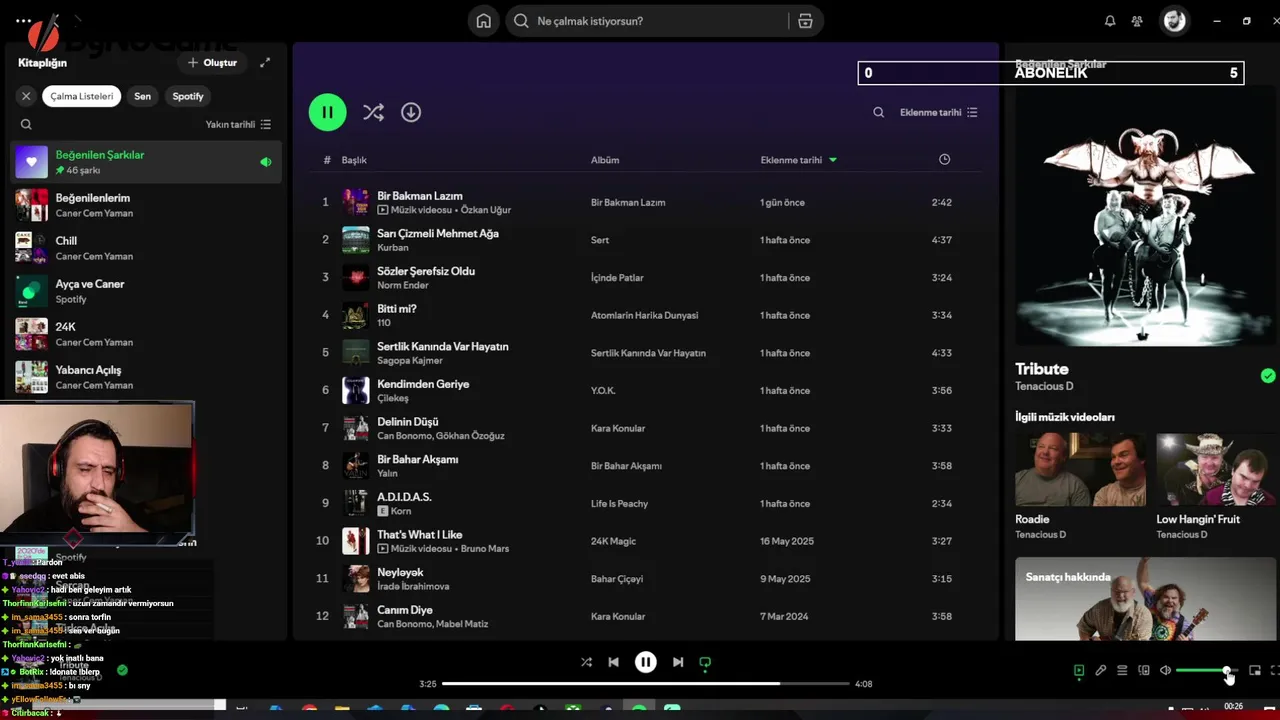This screenshot has width=1280, height=720.
Task: Open the Yakın tarihli sort dropdown
Action: [238, 124]
